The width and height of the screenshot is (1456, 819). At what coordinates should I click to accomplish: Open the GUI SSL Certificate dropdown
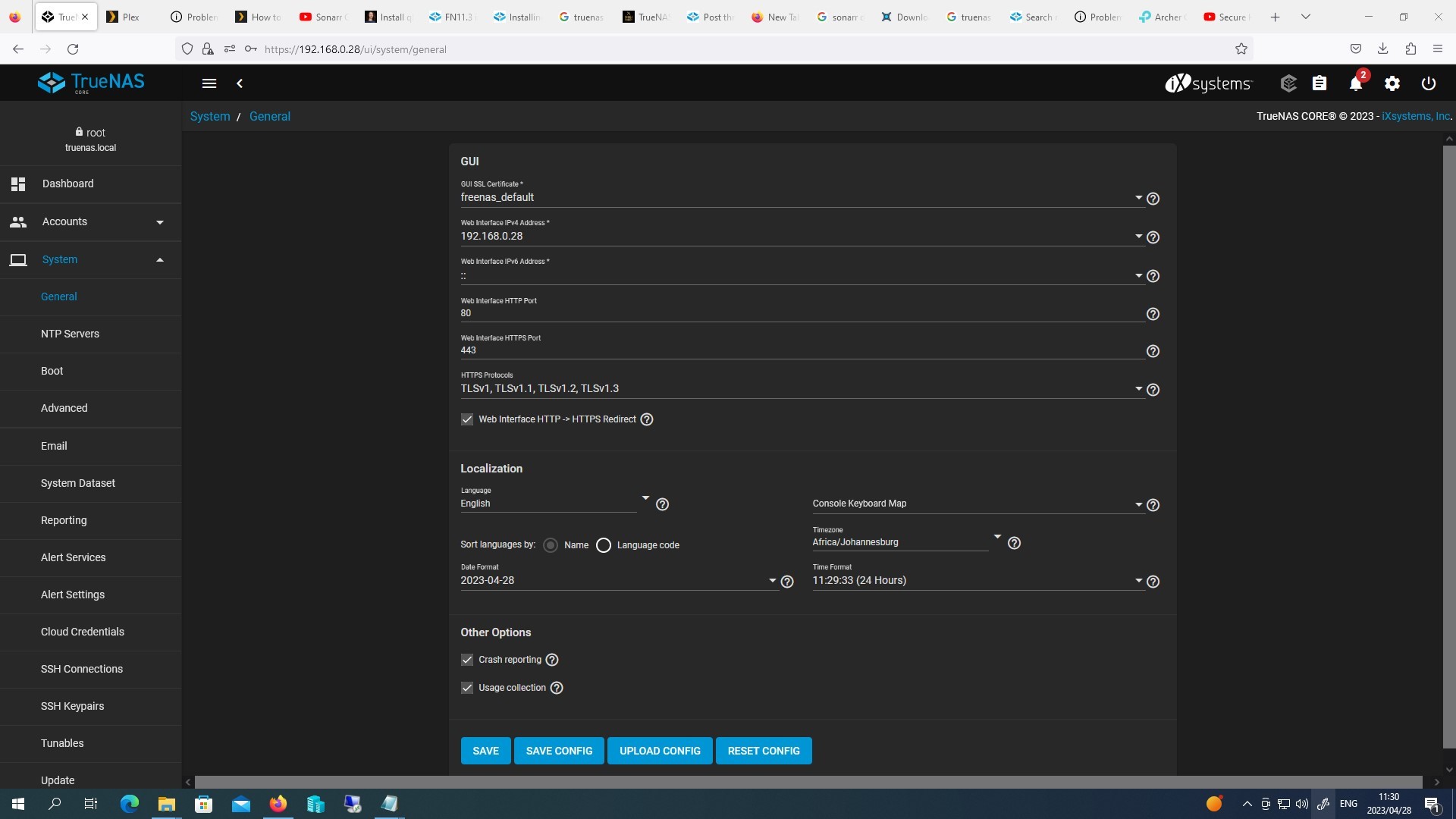802,197
